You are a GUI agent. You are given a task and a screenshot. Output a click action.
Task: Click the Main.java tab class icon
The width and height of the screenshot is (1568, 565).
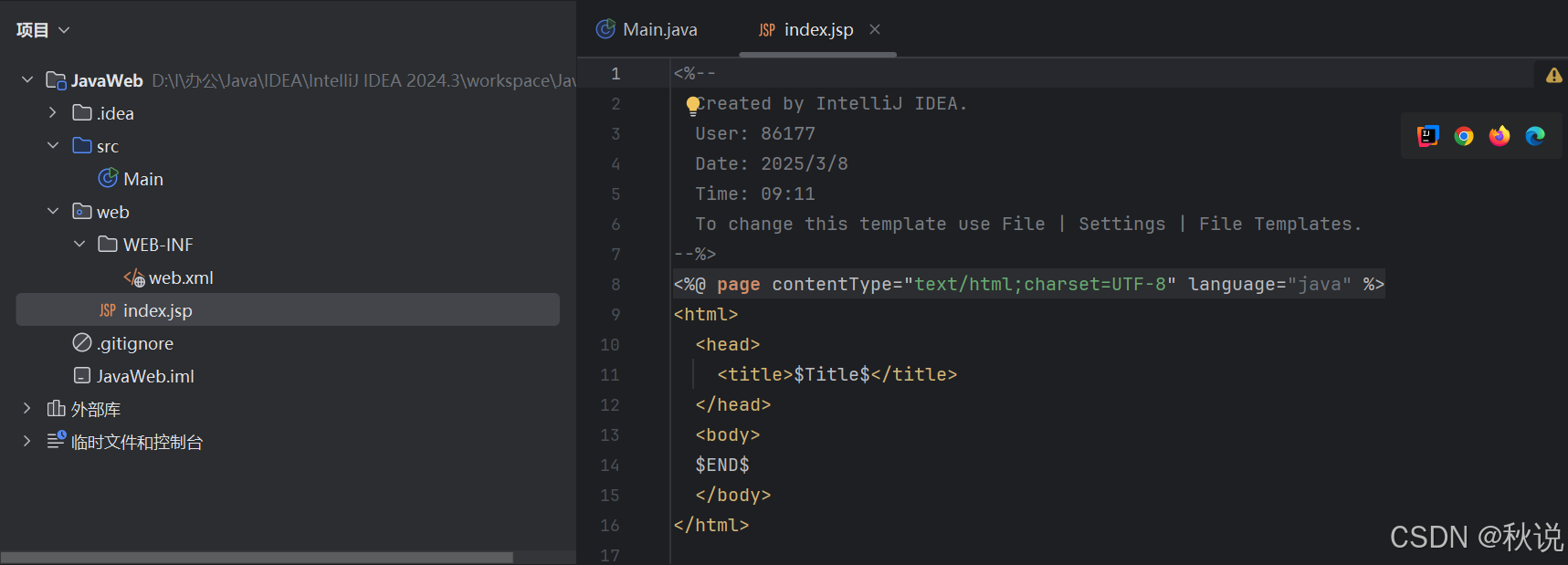(x=605, y=29)
